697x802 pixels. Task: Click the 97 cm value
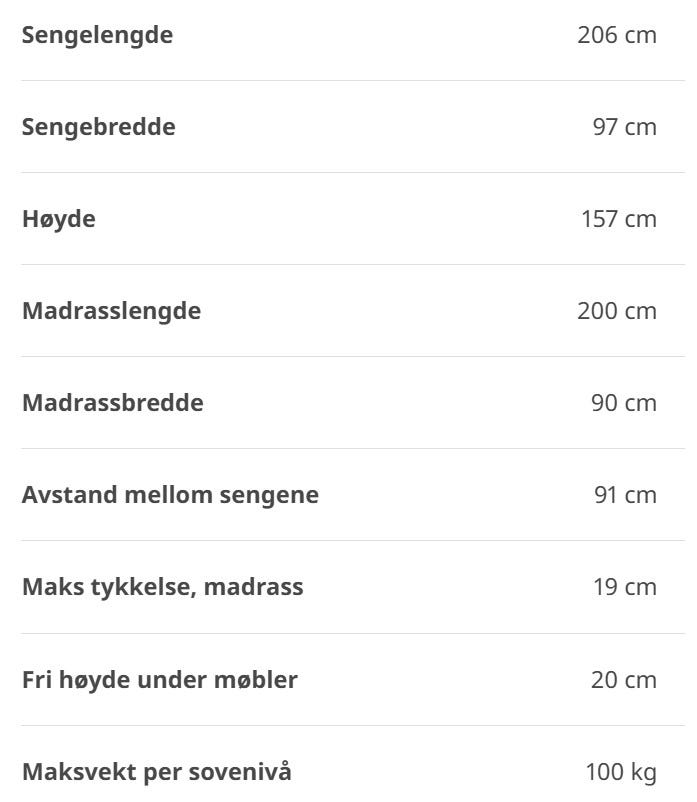[624, 127]
